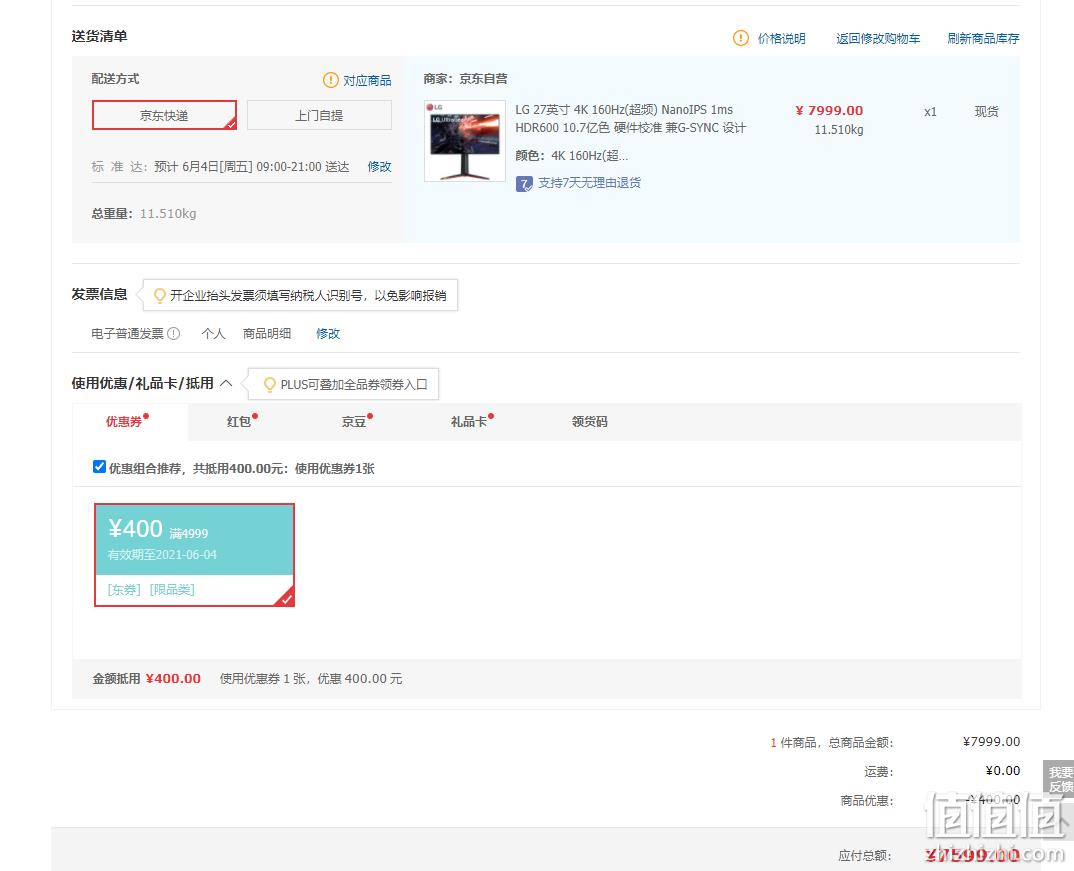
Task: Collapse the 使用优惠/礼品卡/抵用 section
Action: click(226, 383)
